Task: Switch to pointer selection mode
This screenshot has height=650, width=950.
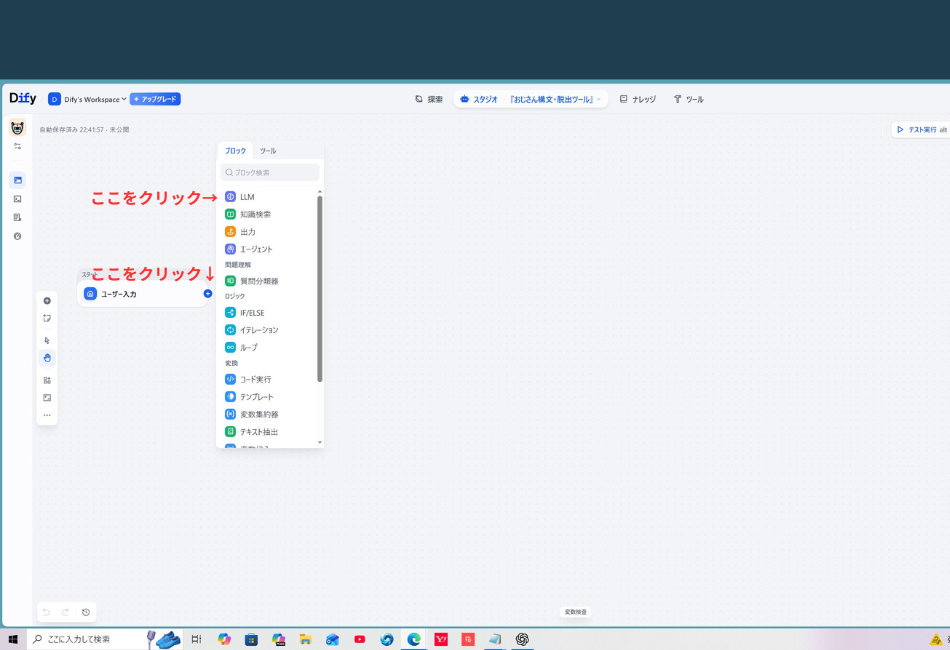Action: coord(47,340)
